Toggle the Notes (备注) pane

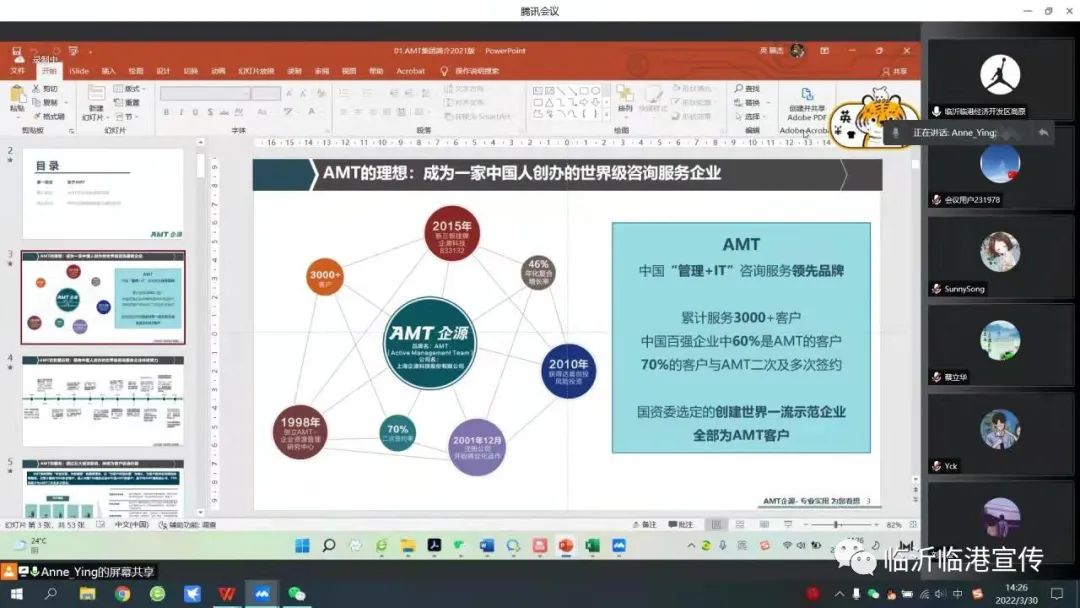point(644,524)
